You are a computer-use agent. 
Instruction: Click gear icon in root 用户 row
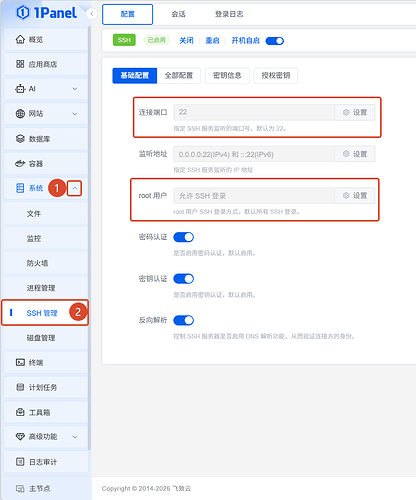346,195
